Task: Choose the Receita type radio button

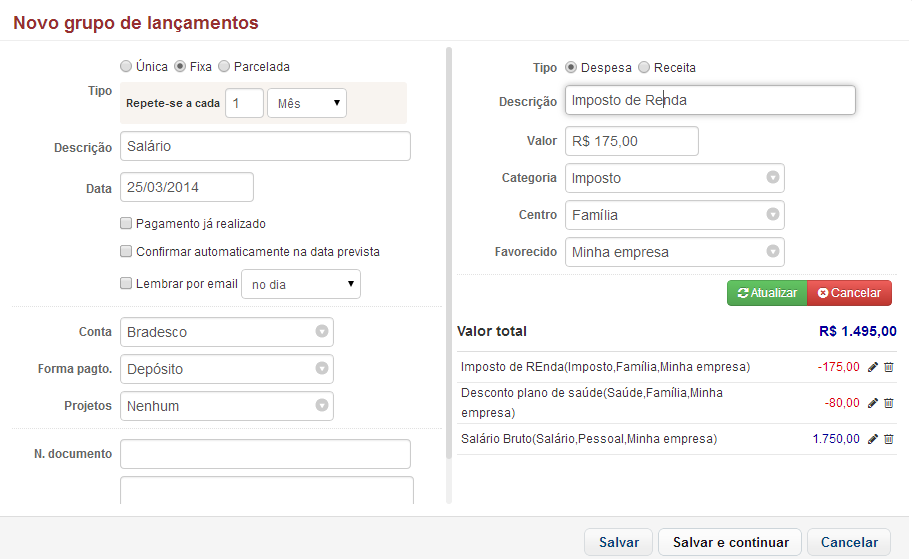Action: [644, 68]
